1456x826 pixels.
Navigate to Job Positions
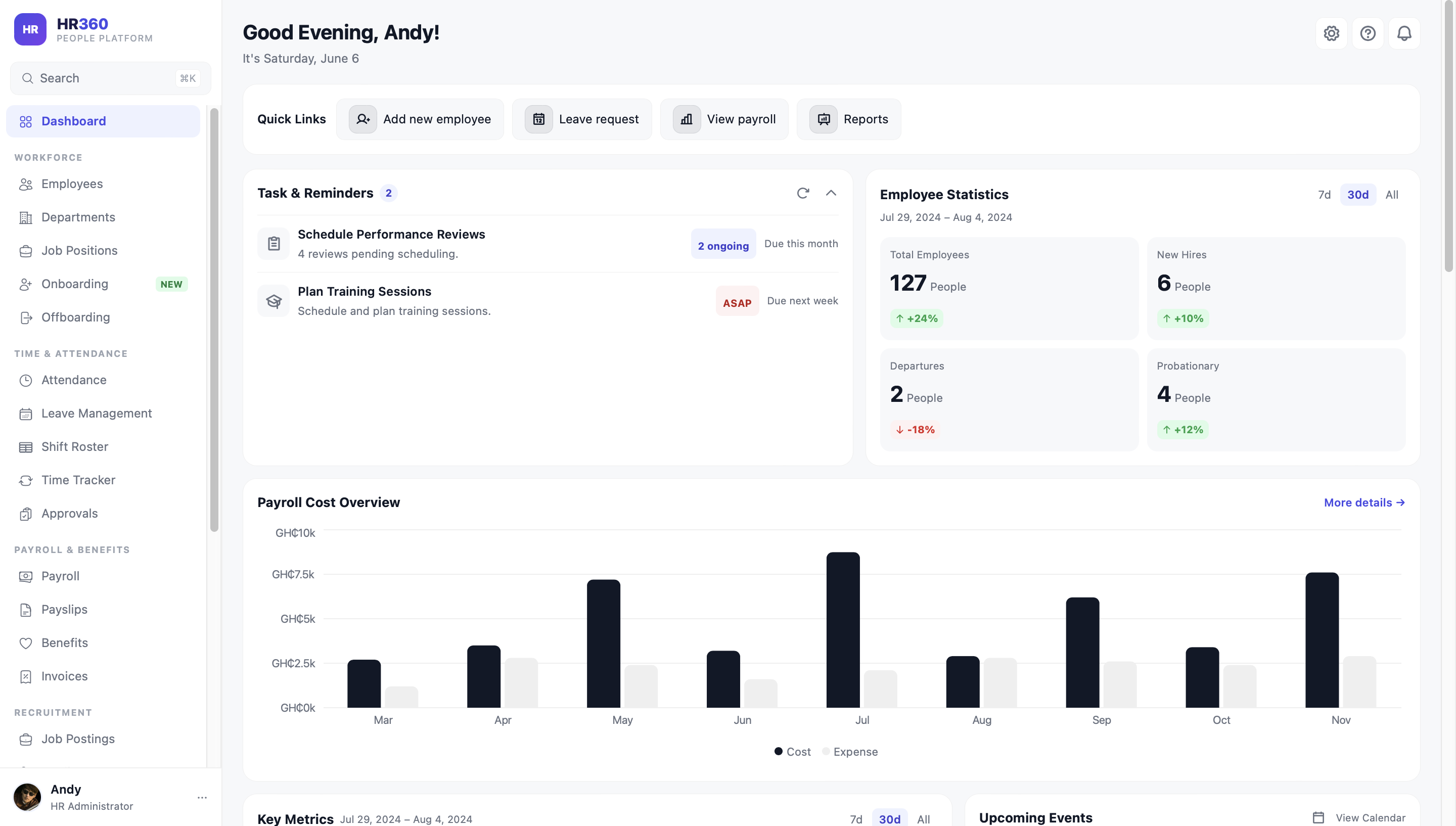pos(103,251)
